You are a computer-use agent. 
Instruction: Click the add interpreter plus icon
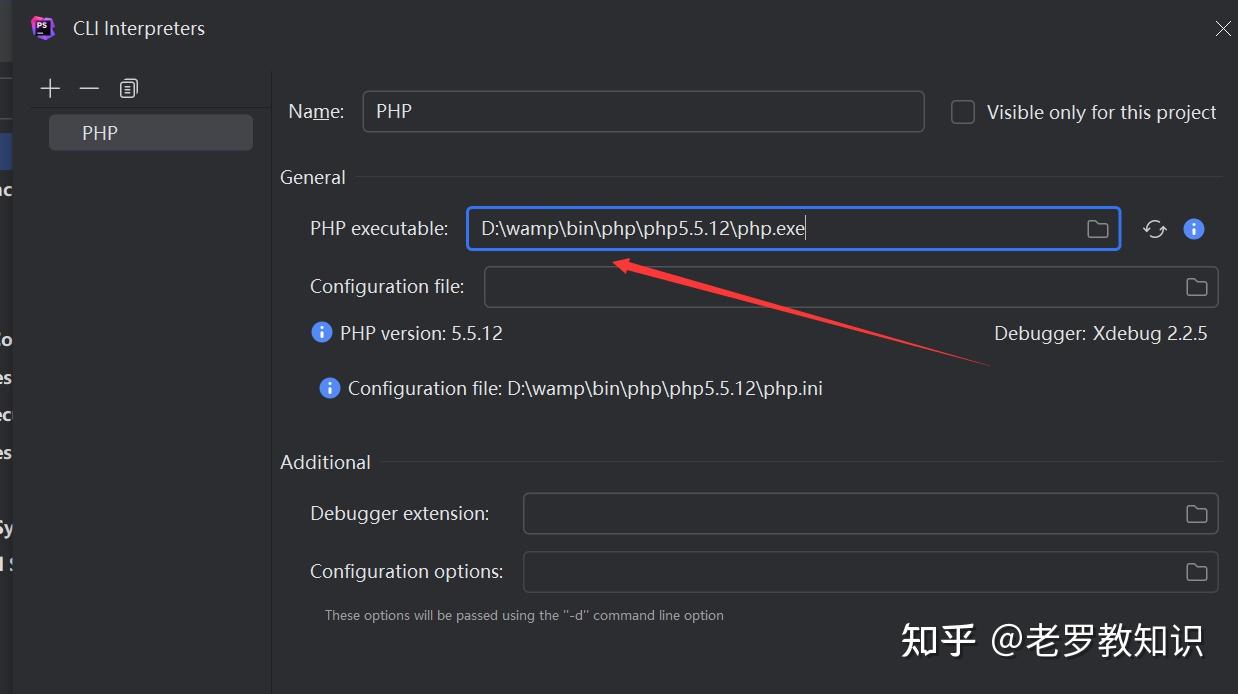(x=50, y=89)
